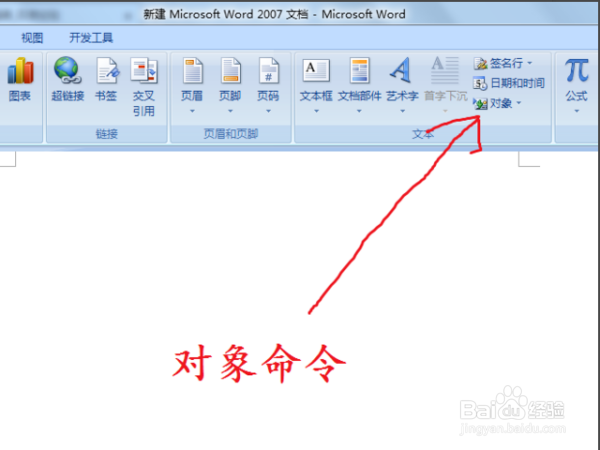600x450 pixels.
Task: Add a bookmark with the 书签 icon
Action: (x=106, y=70)
